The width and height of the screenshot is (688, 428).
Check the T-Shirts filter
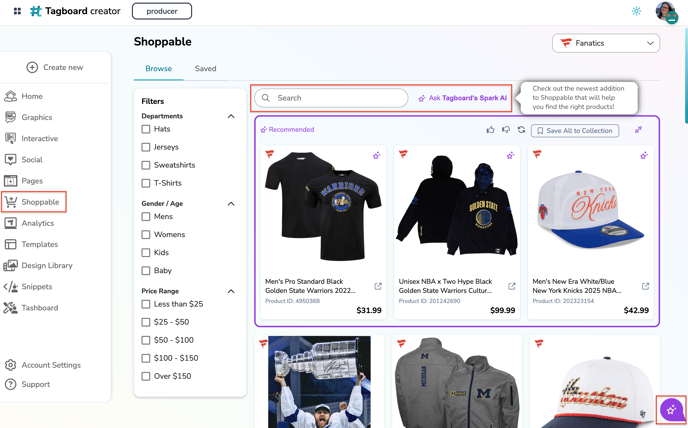point(146,183)
